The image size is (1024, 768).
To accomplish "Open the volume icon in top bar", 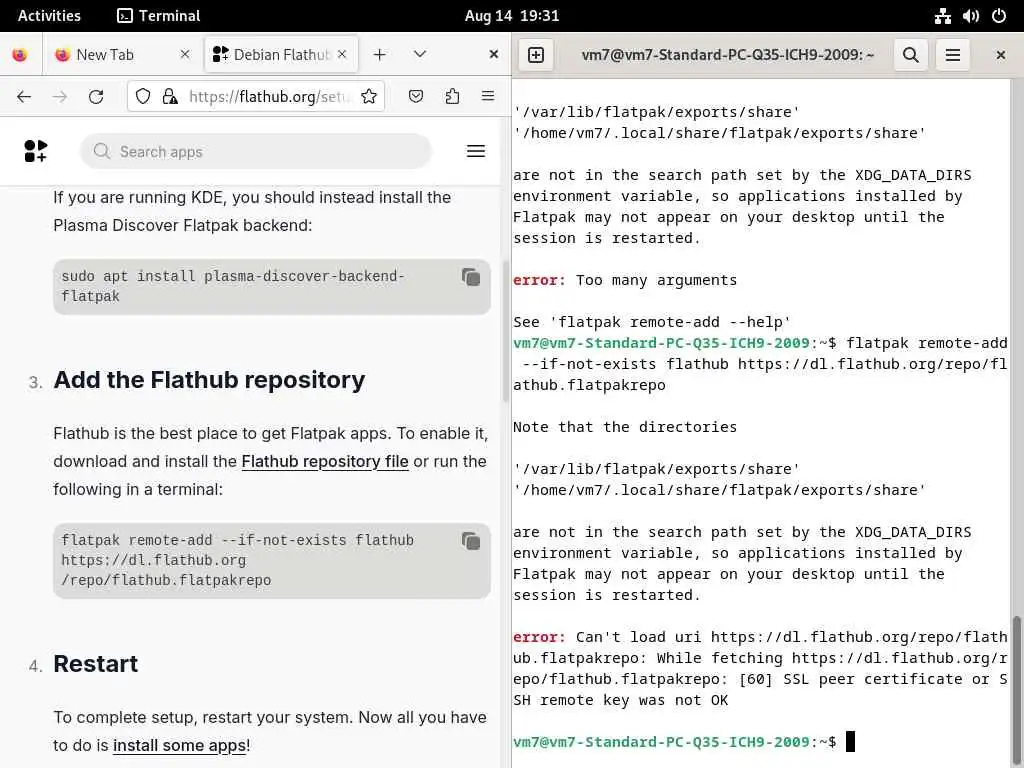I will [x=970, y=16].
